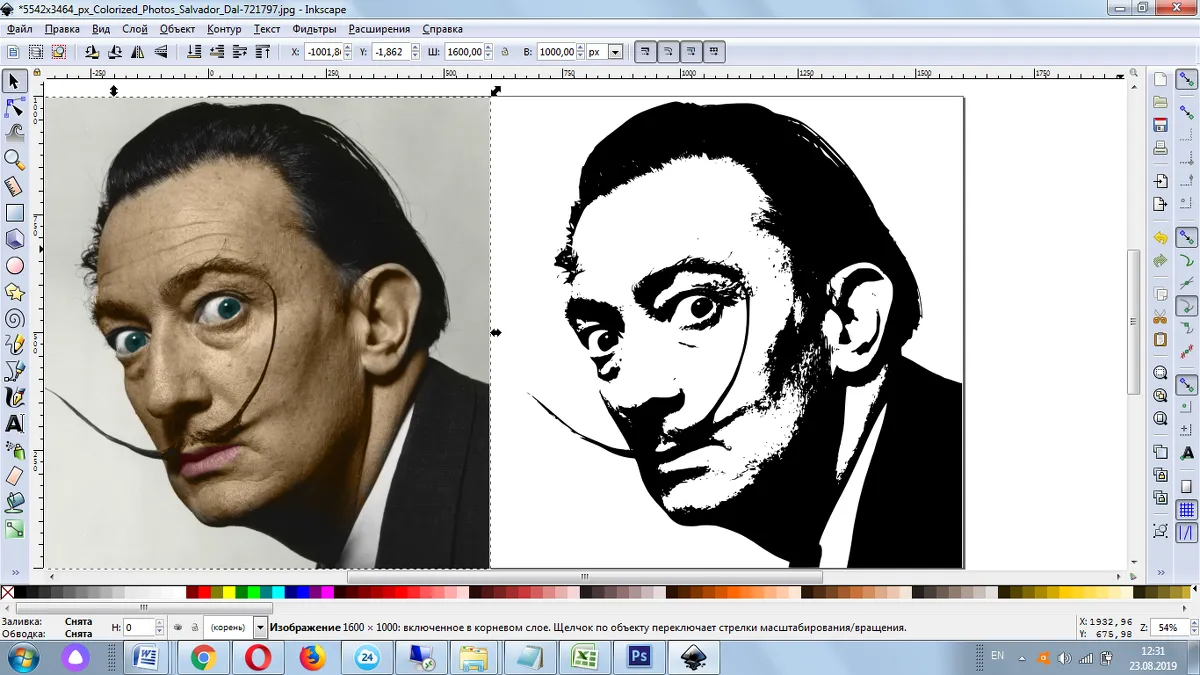This screenshot has height=675, width=1200.
Task: Select the Calligraphy tool
Action: [x=15, y=398]
